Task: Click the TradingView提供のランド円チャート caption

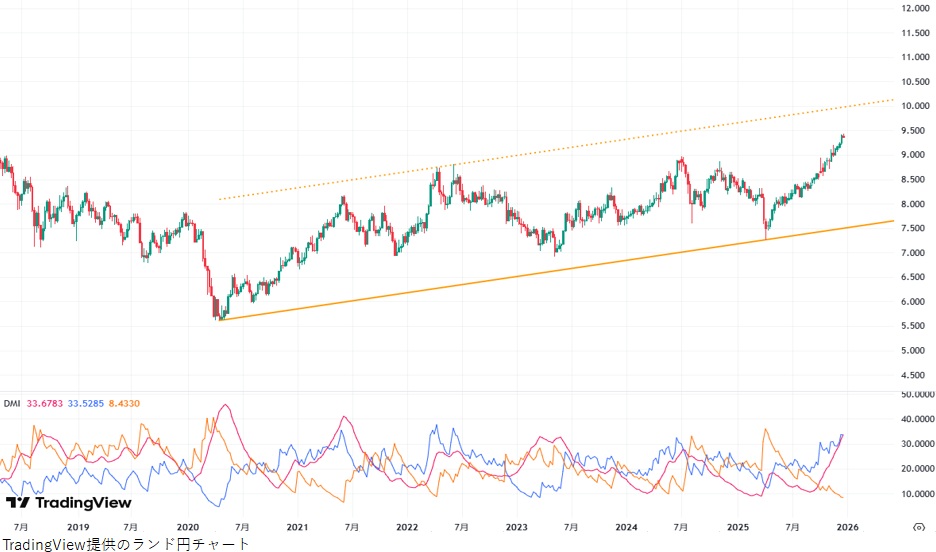Action: [x=125, y=543]
